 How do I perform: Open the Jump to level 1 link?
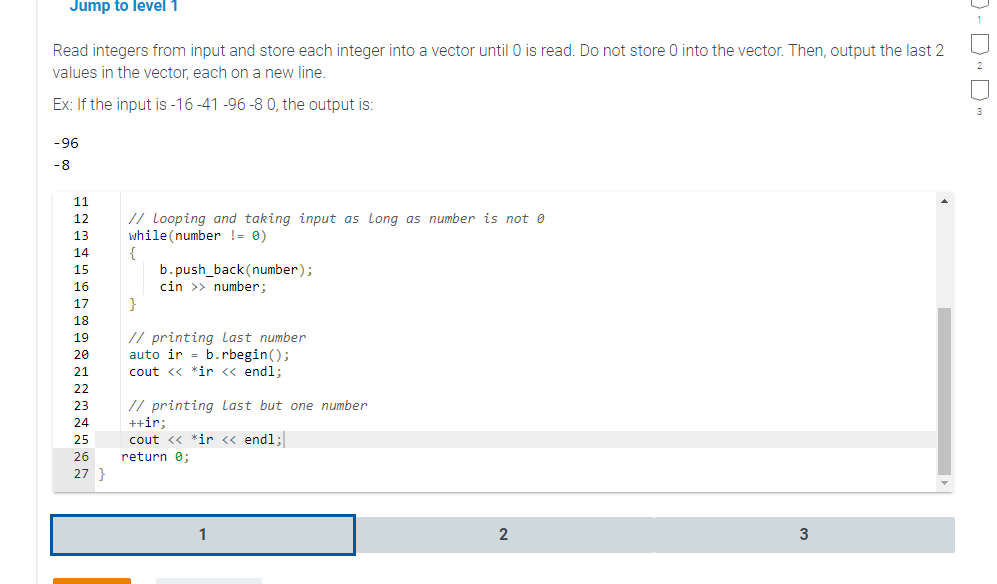click(124, 7)
